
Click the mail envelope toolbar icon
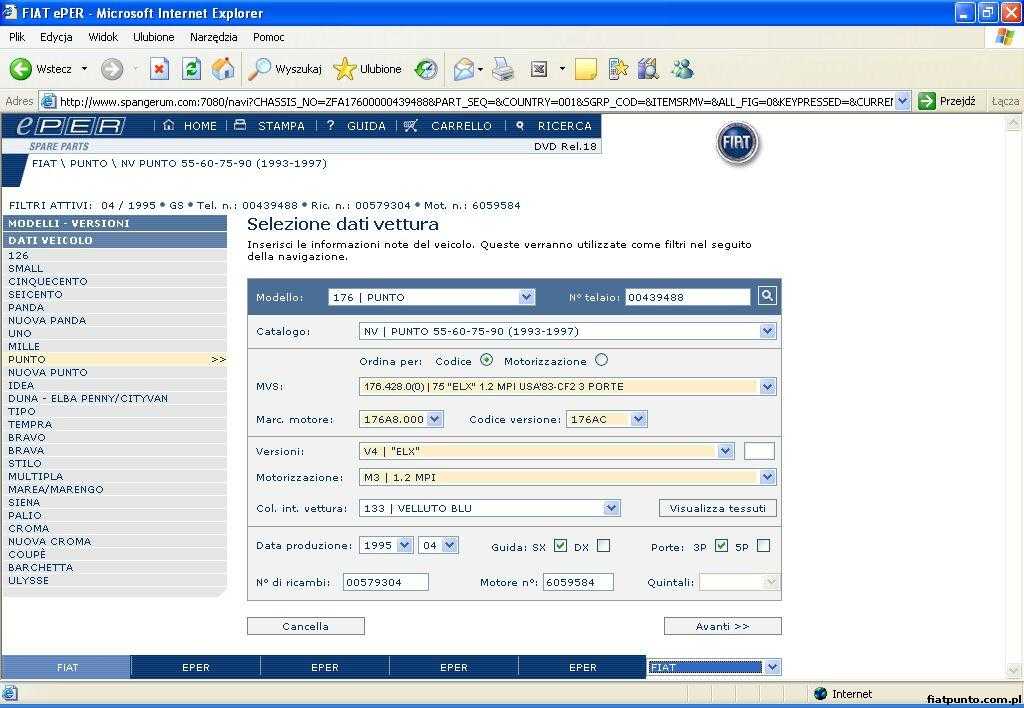coord(463,69)
